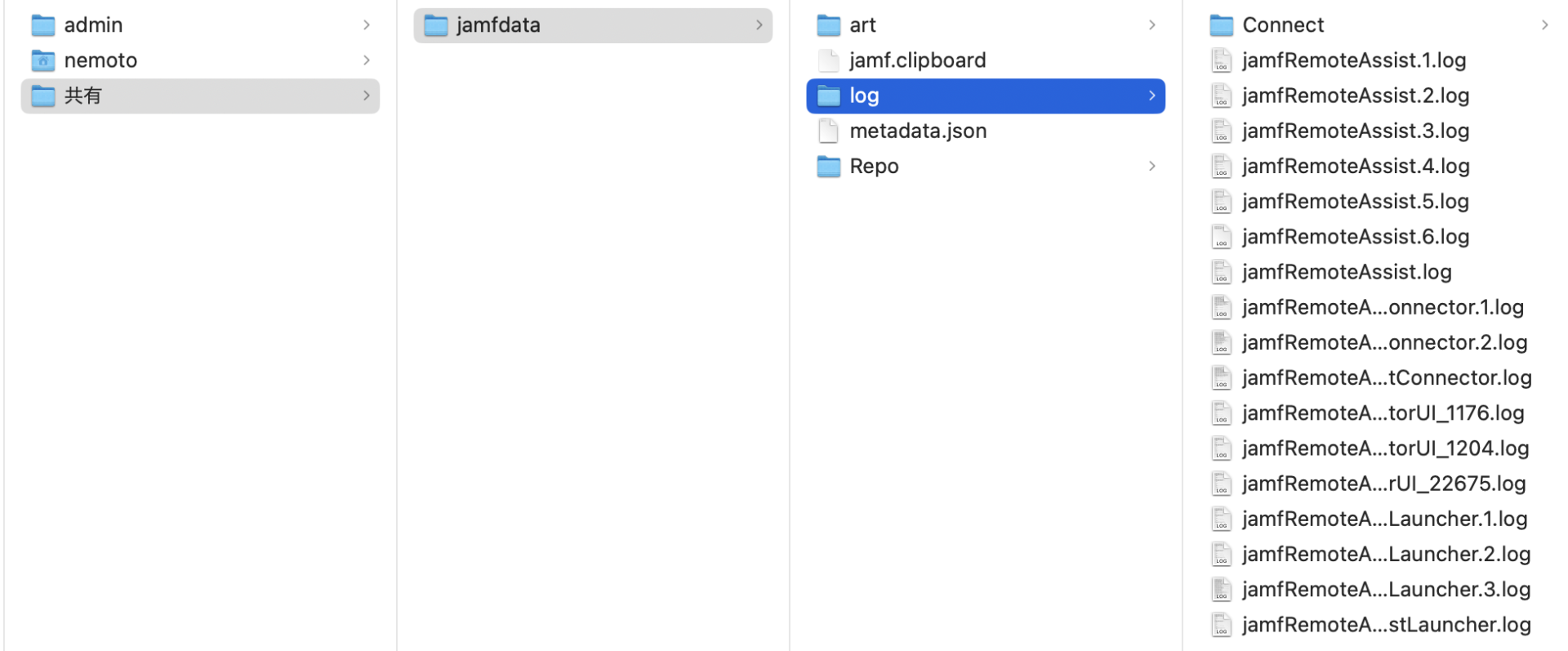Open the admin folder icon
The width and height of the screenshot is (1568, 651).
pyautogui.click(x=42, y=25)
